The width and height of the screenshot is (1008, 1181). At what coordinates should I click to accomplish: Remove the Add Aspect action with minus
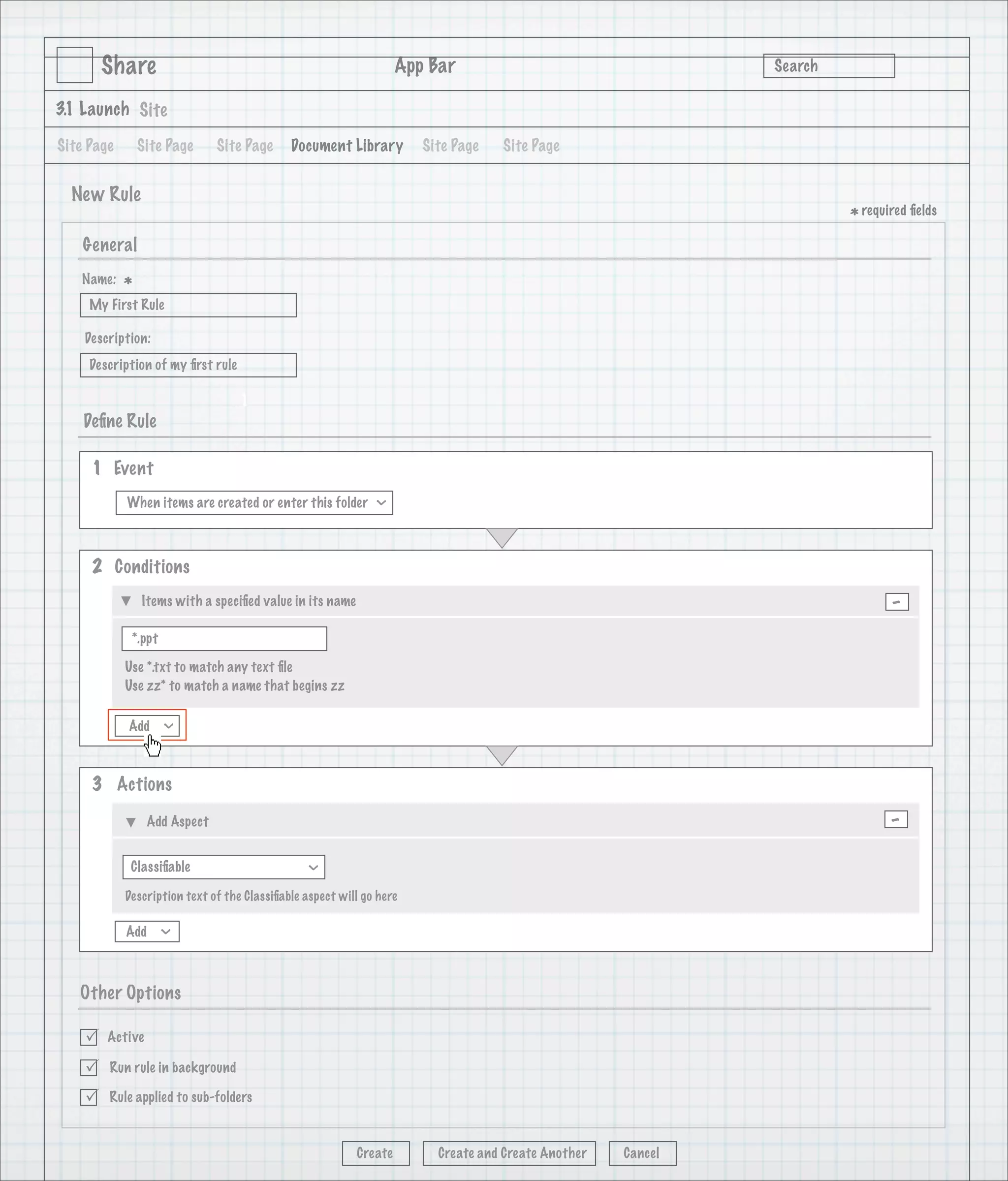(x=895, y=820)
